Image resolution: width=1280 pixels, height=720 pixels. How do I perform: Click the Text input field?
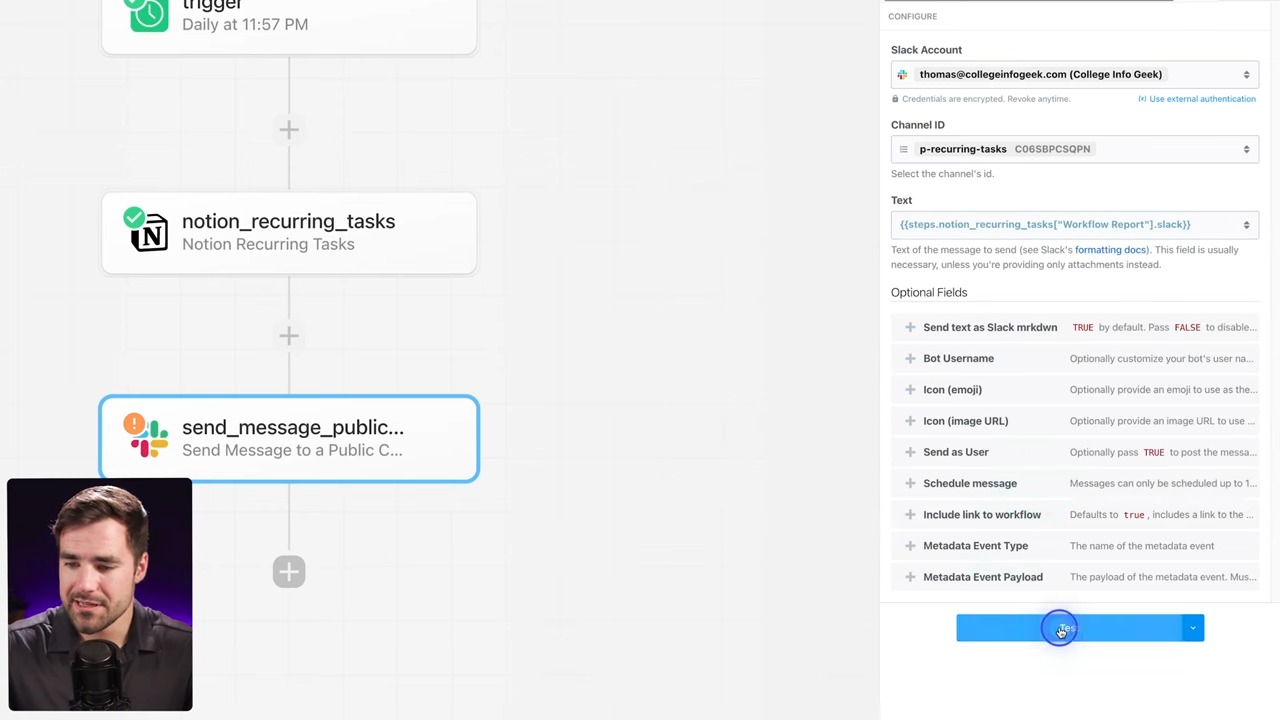(1065, 225)
